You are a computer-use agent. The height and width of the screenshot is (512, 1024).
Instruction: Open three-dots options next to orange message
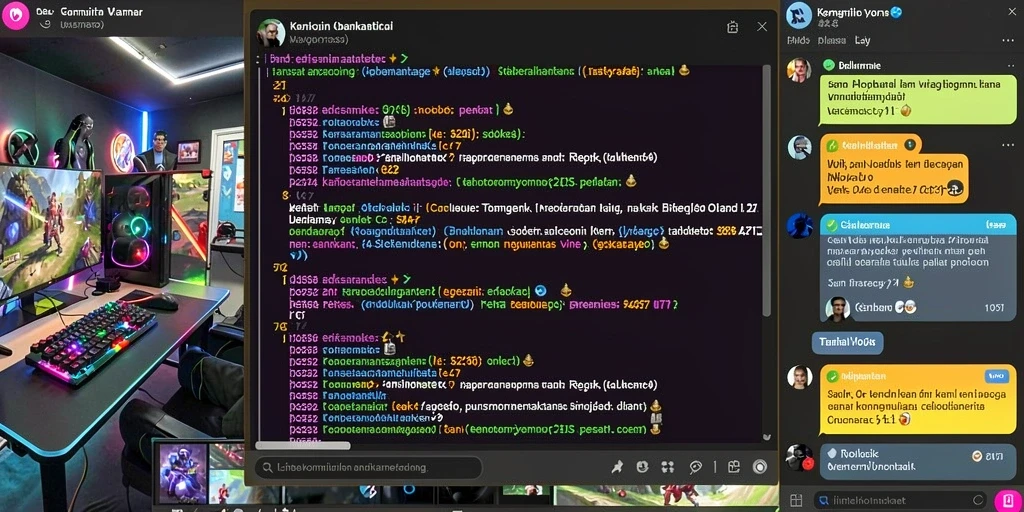click(1010, 146)
